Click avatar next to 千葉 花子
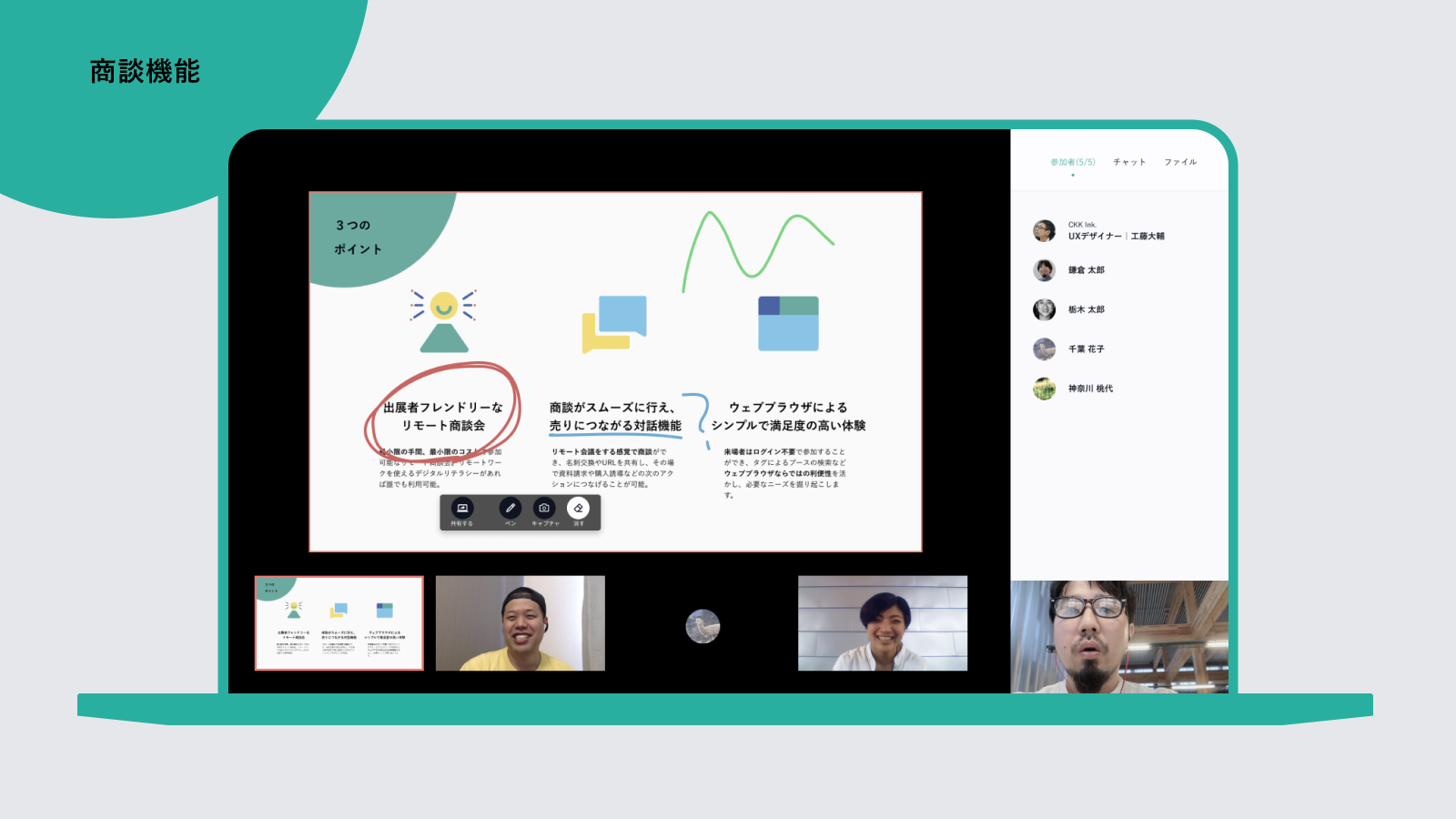The image size is (1456, 819). (1045, 349)
